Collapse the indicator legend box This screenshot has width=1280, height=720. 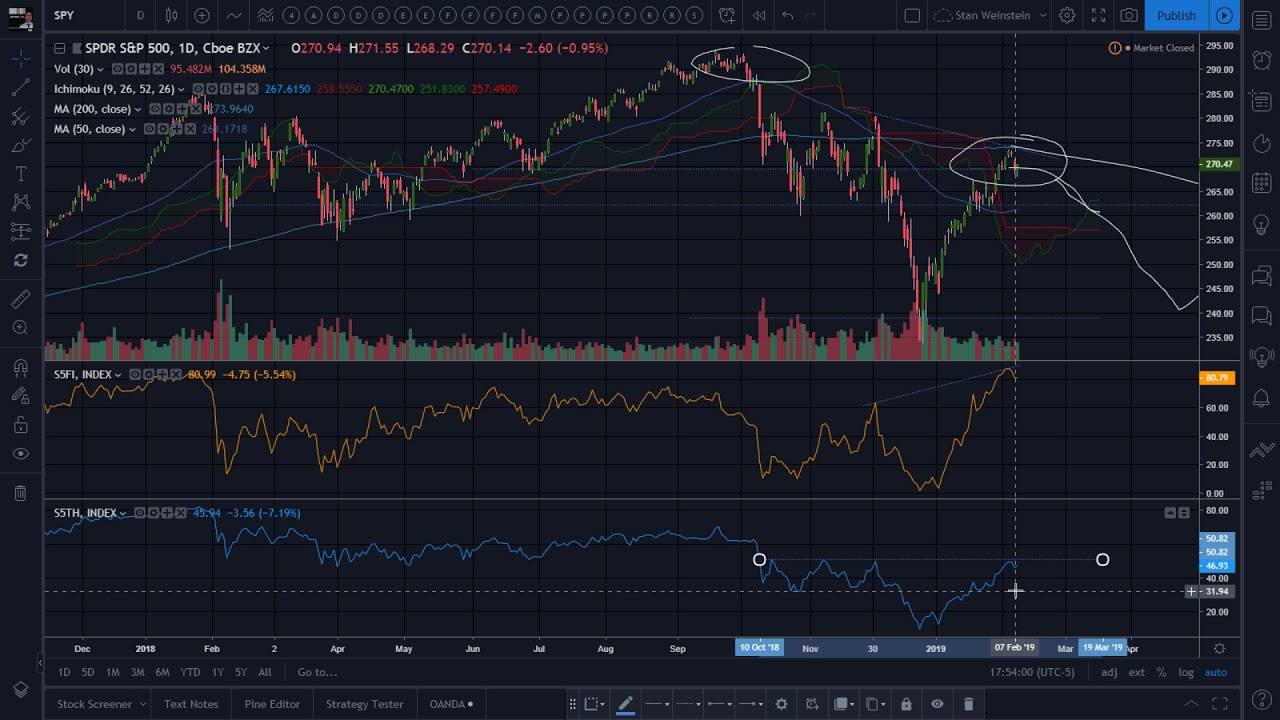point(59,48)
